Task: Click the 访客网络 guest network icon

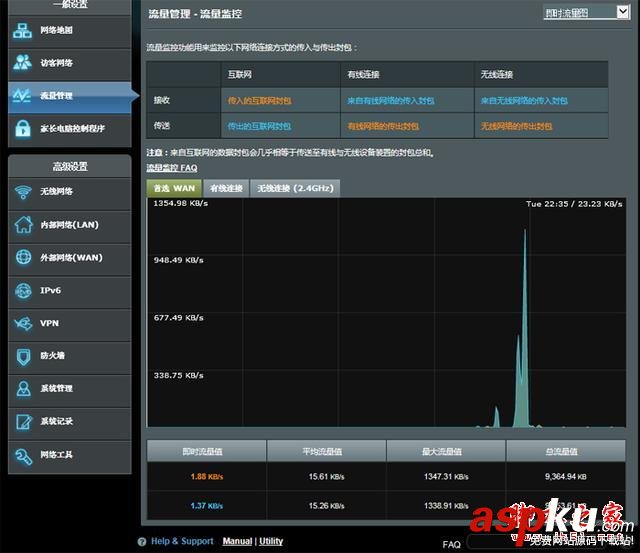Action: [22, 62]
